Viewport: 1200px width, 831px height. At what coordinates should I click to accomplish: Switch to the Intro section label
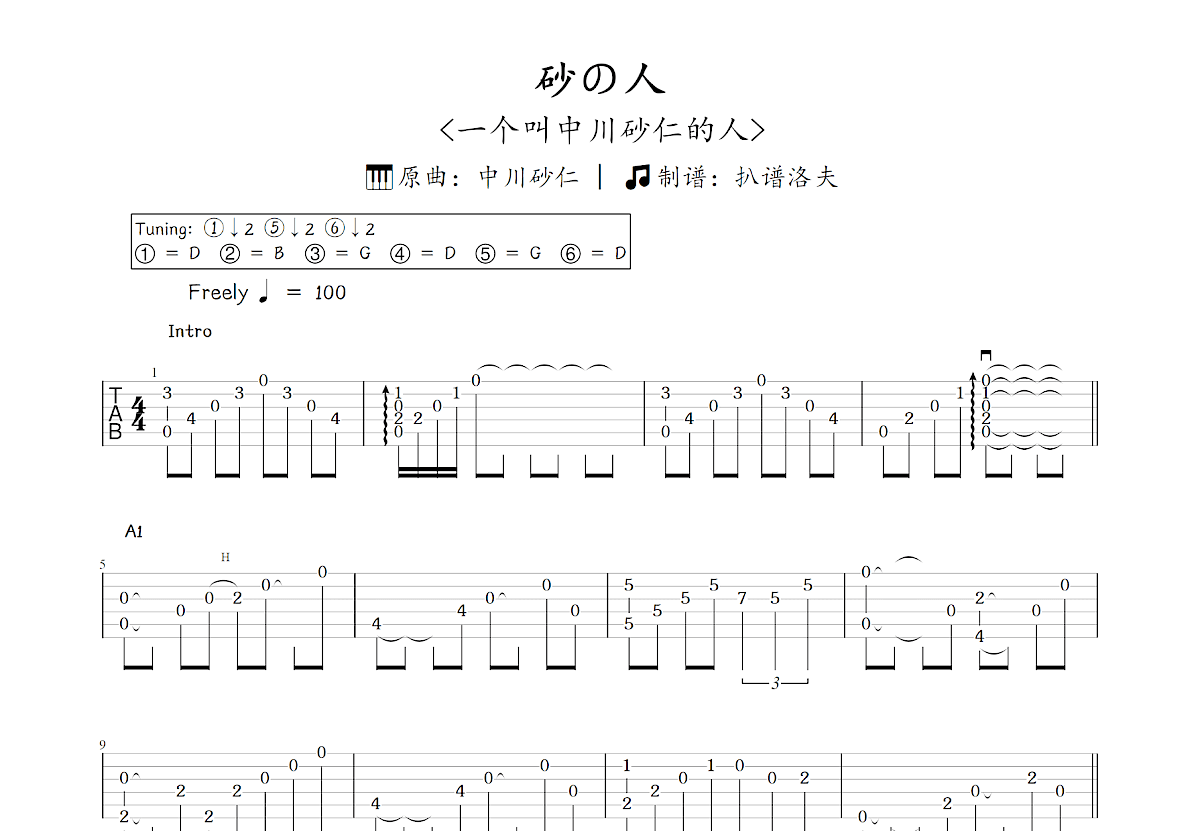190,331
